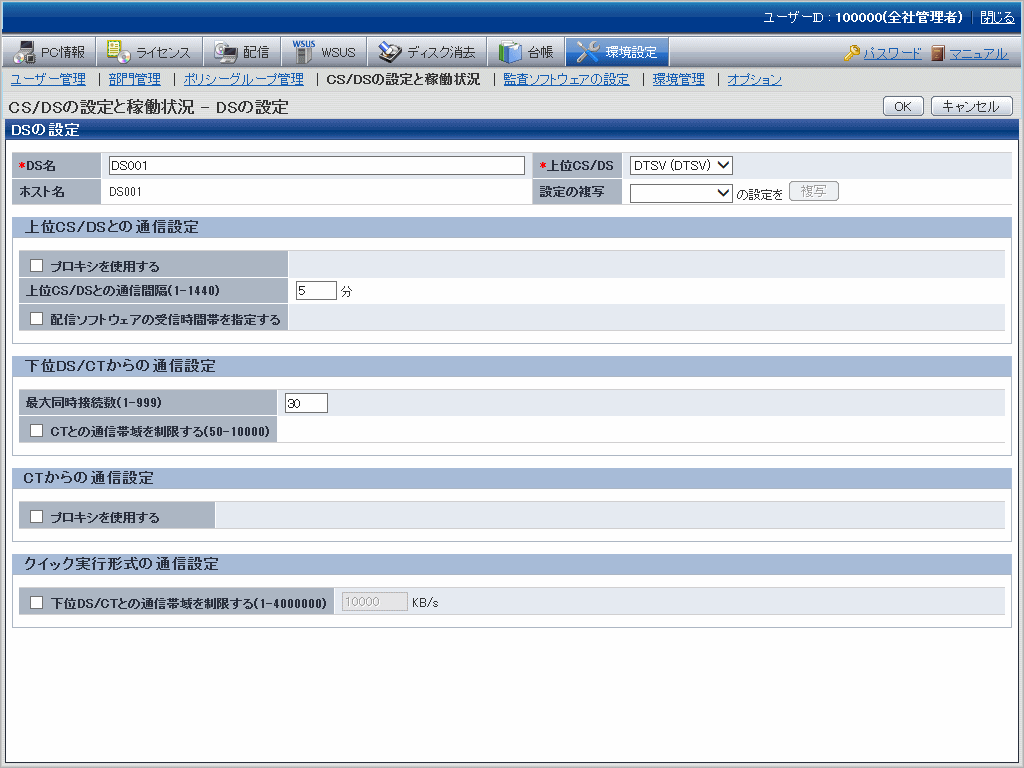Click the KB/s bandwidth field
This screenshot has width=1024, height=768.
375,601
